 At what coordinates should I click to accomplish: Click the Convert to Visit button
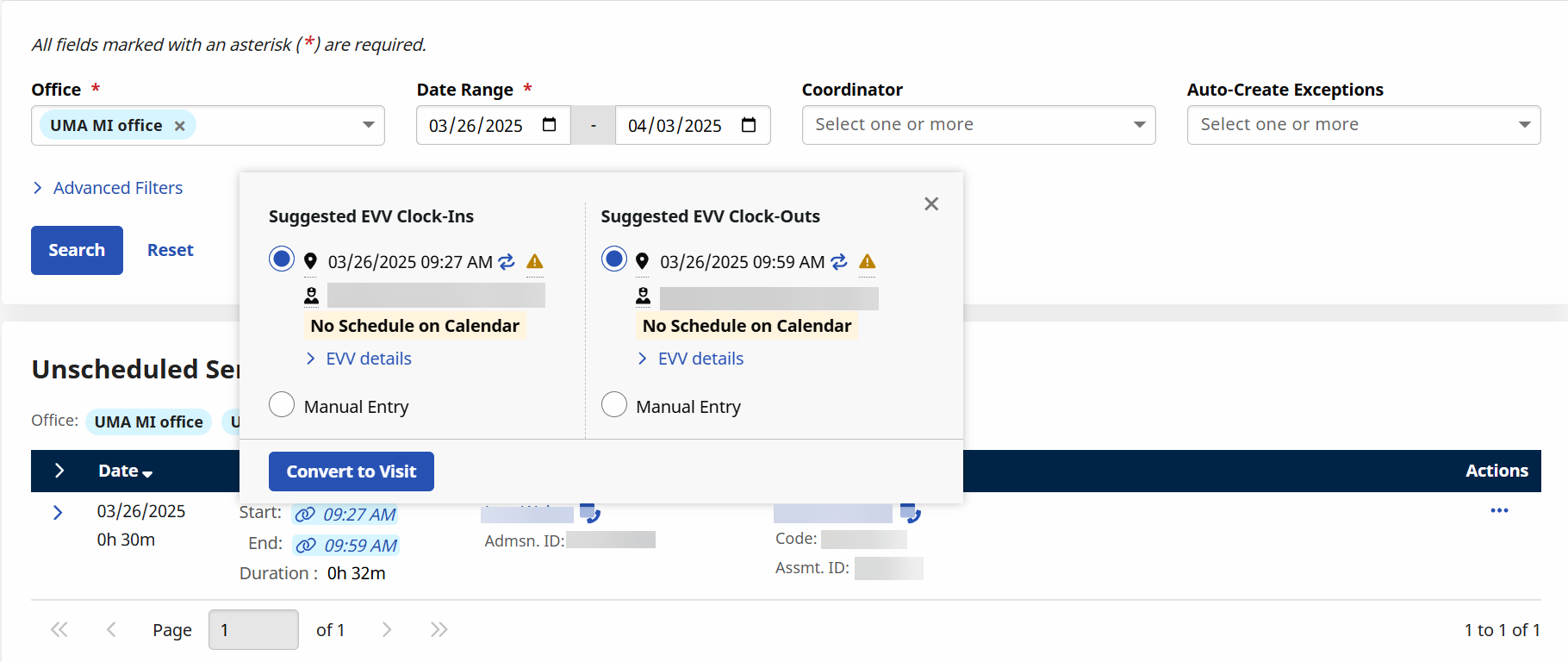351,472
